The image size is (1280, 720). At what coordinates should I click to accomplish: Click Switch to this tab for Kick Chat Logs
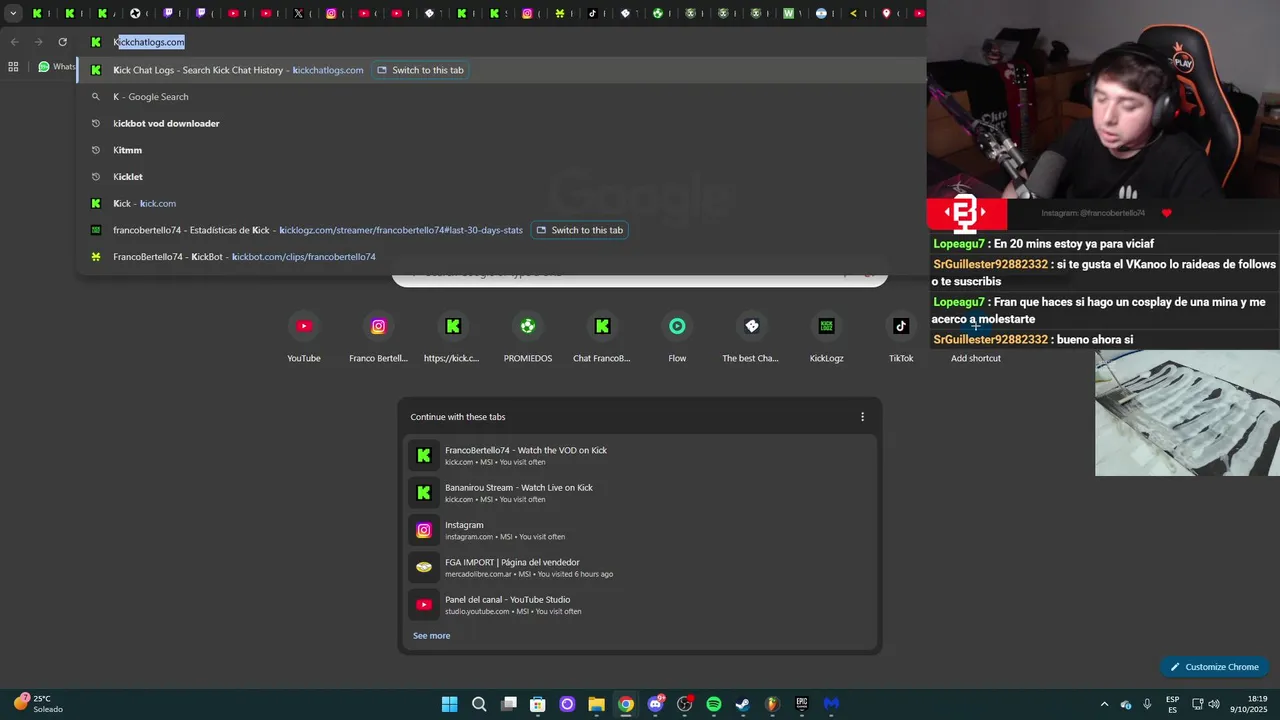(420, 70)
